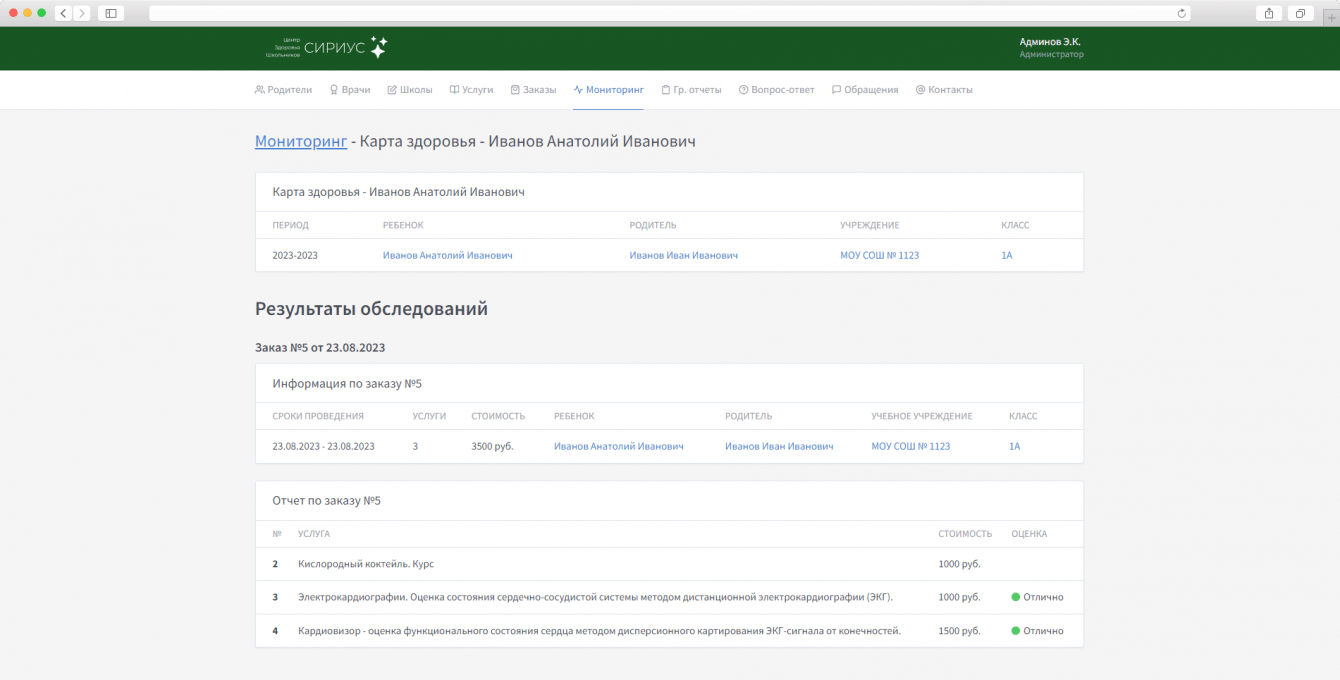
Task: Click the browser address bar
Action: (x=660, y=13)
